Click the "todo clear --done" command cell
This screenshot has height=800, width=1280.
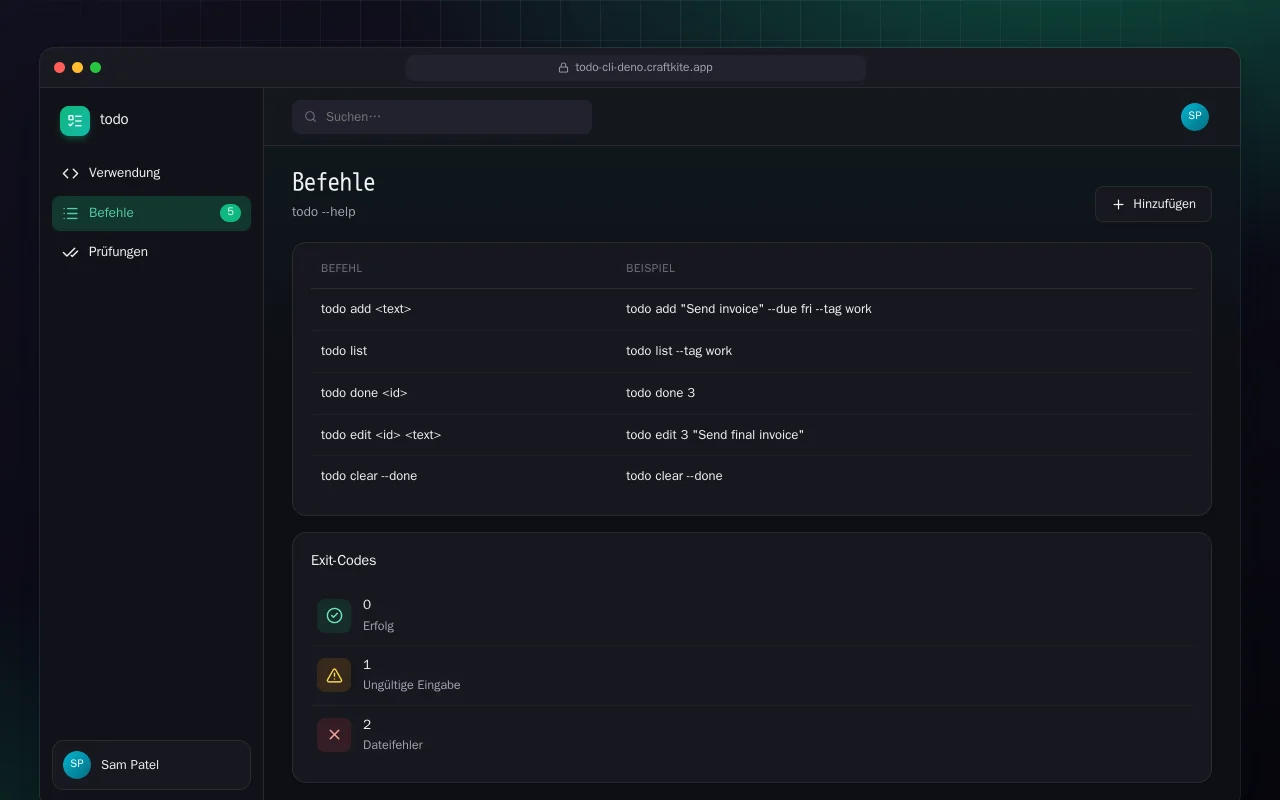tap(369, 476)
